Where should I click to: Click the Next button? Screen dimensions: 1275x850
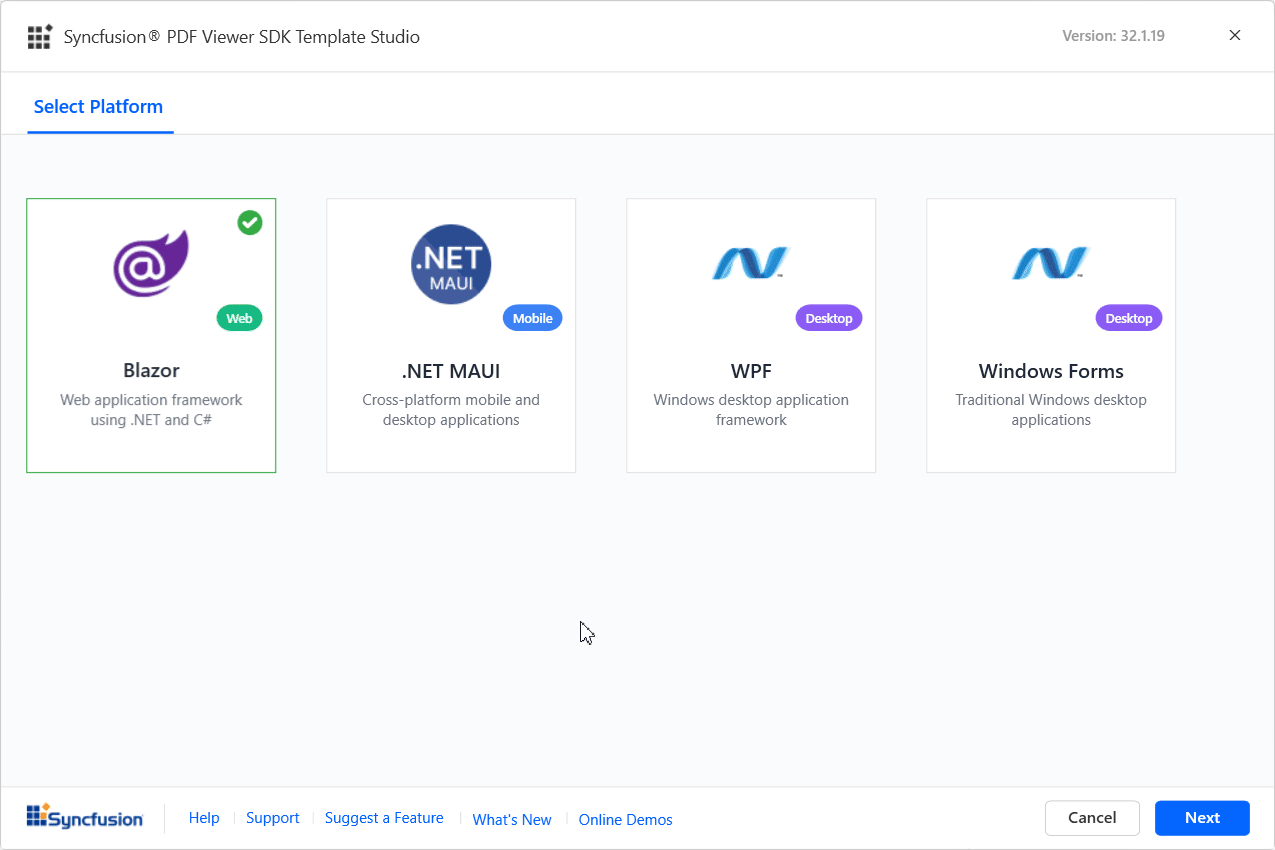tap(1202, 818)
